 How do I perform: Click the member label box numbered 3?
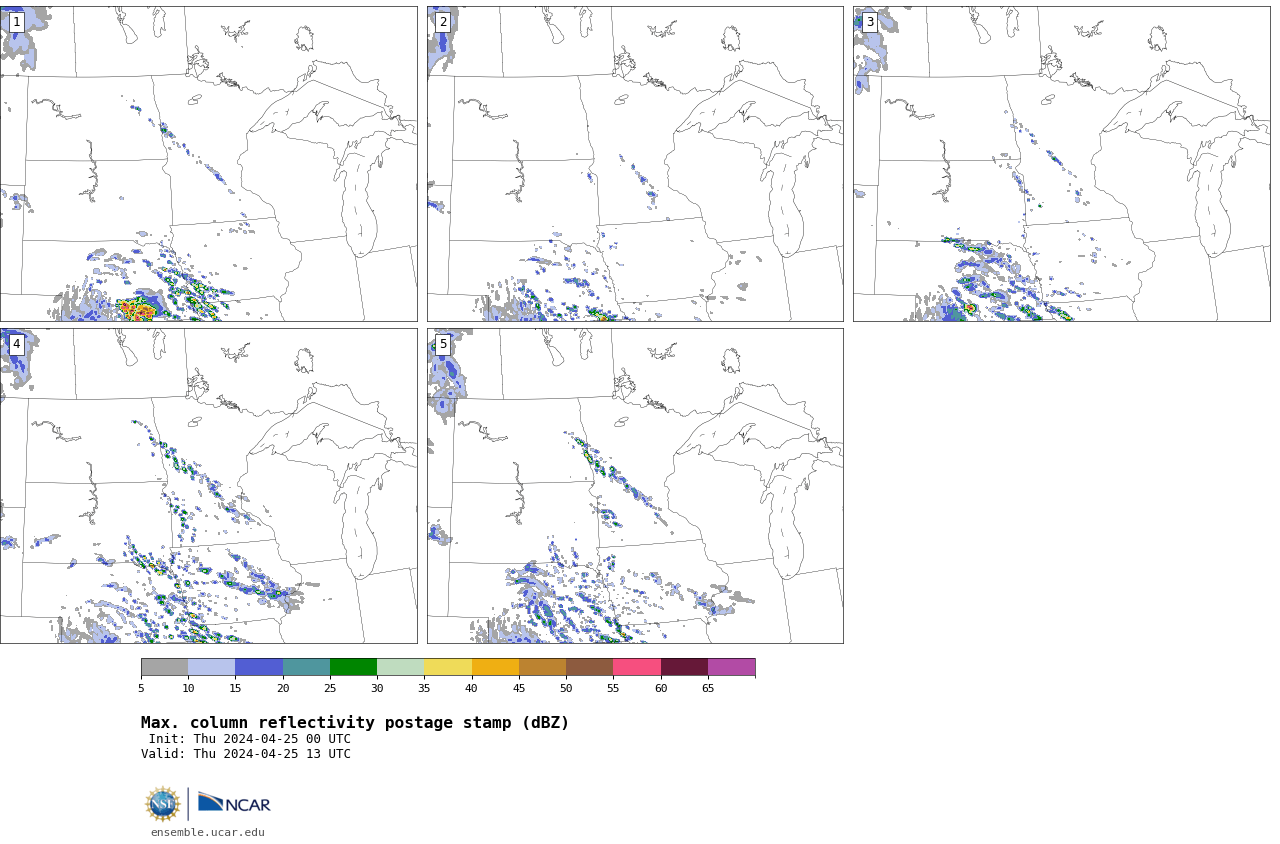(869, 22)
